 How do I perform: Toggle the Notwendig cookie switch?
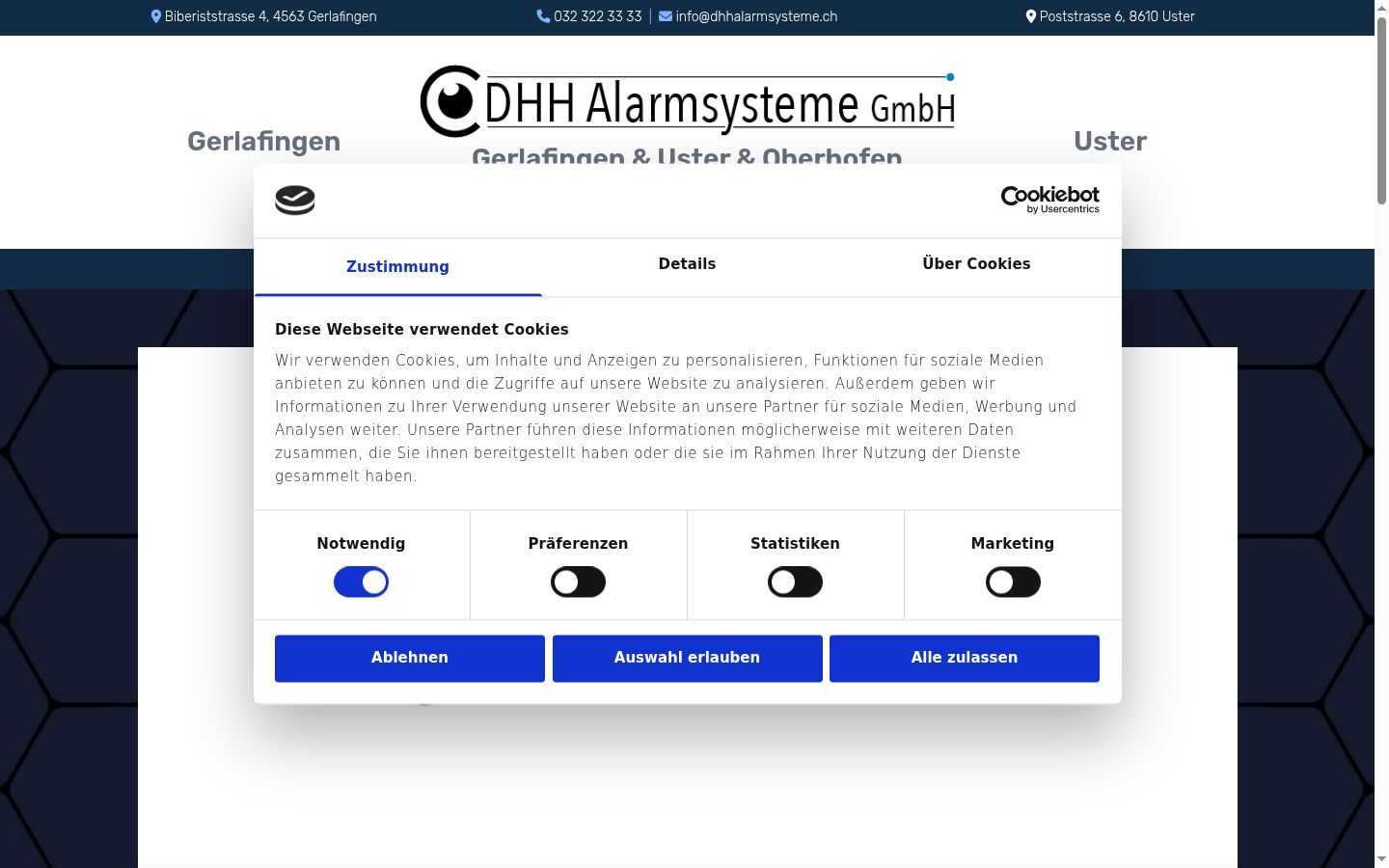point(361,583)
